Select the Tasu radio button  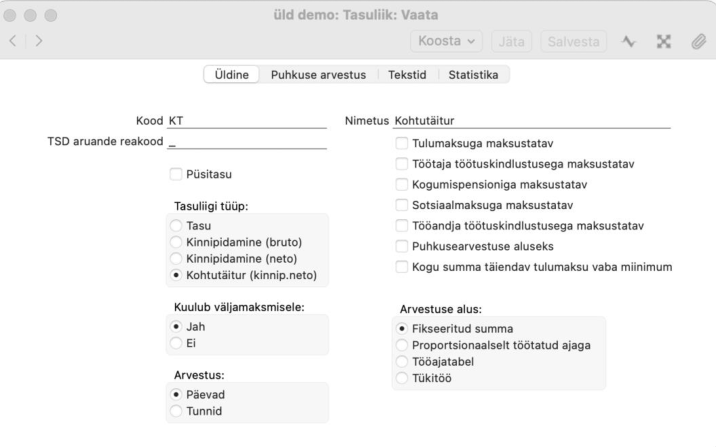tap(176, 226)
